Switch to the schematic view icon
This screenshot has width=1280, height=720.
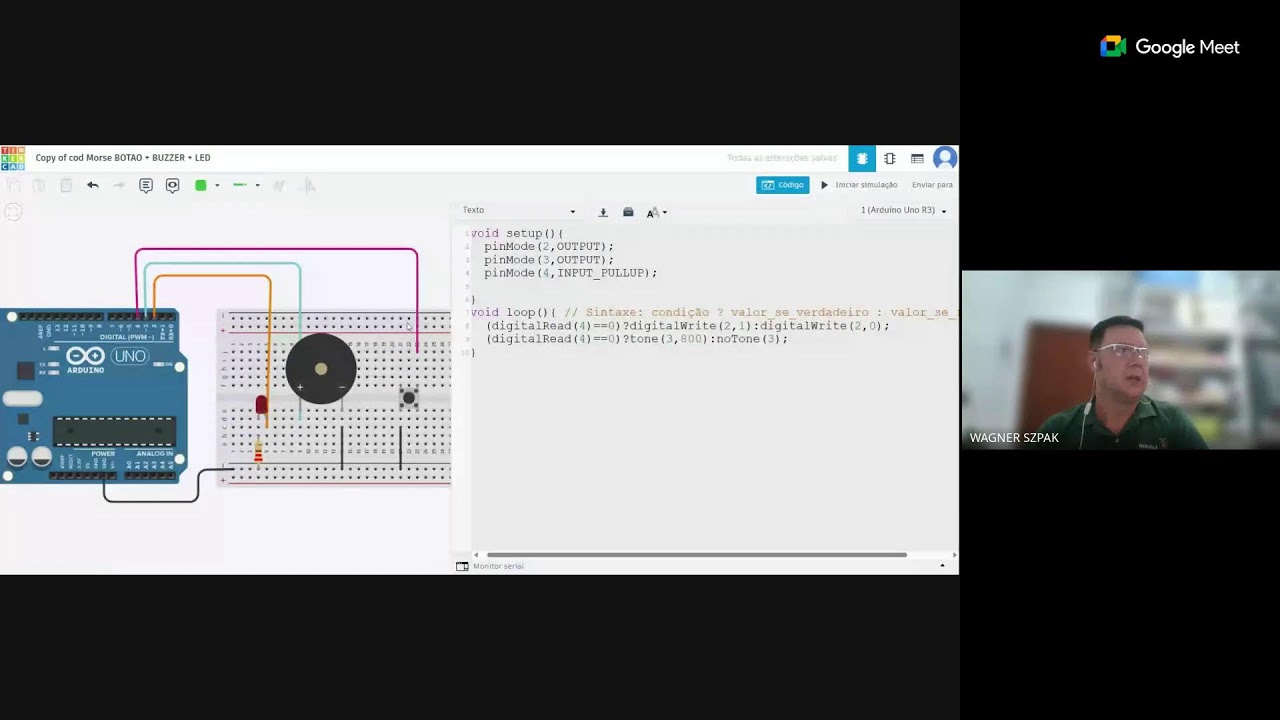(889, 158)
